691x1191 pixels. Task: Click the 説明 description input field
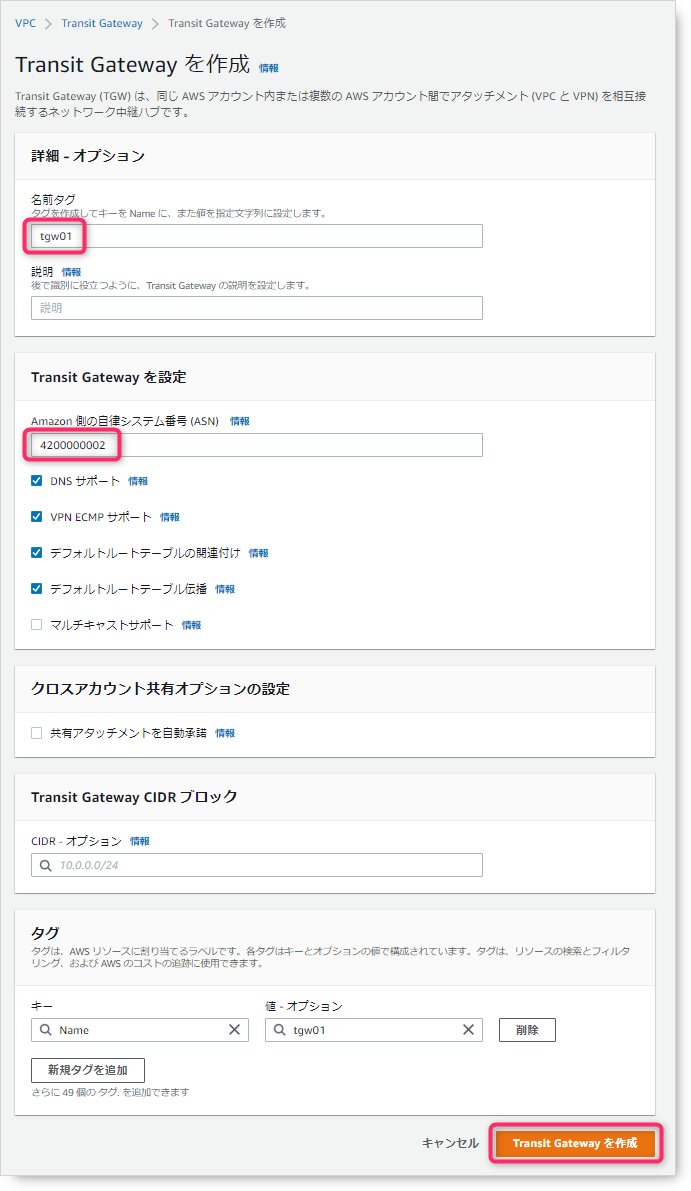(x=257, y=308)
